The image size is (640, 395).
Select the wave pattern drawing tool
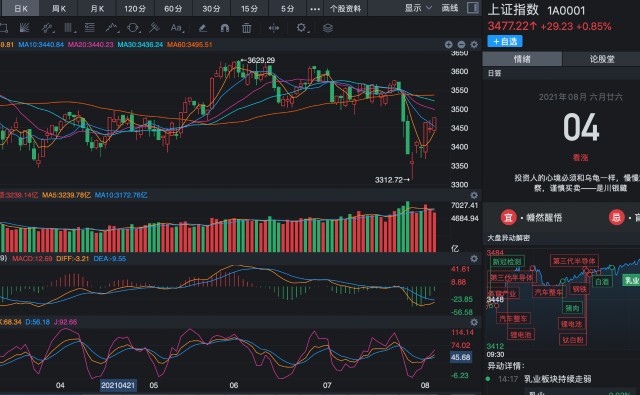[x=111, y=28]
